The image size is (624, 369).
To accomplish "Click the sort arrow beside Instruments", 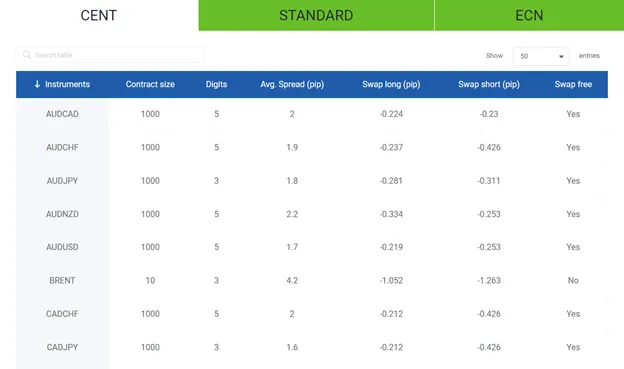I will pos(37,84).
